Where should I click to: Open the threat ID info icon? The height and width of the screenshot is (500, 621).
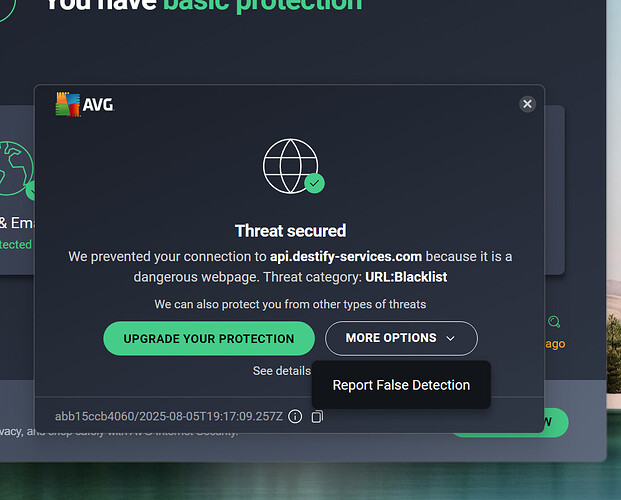(x=295, y=417)
